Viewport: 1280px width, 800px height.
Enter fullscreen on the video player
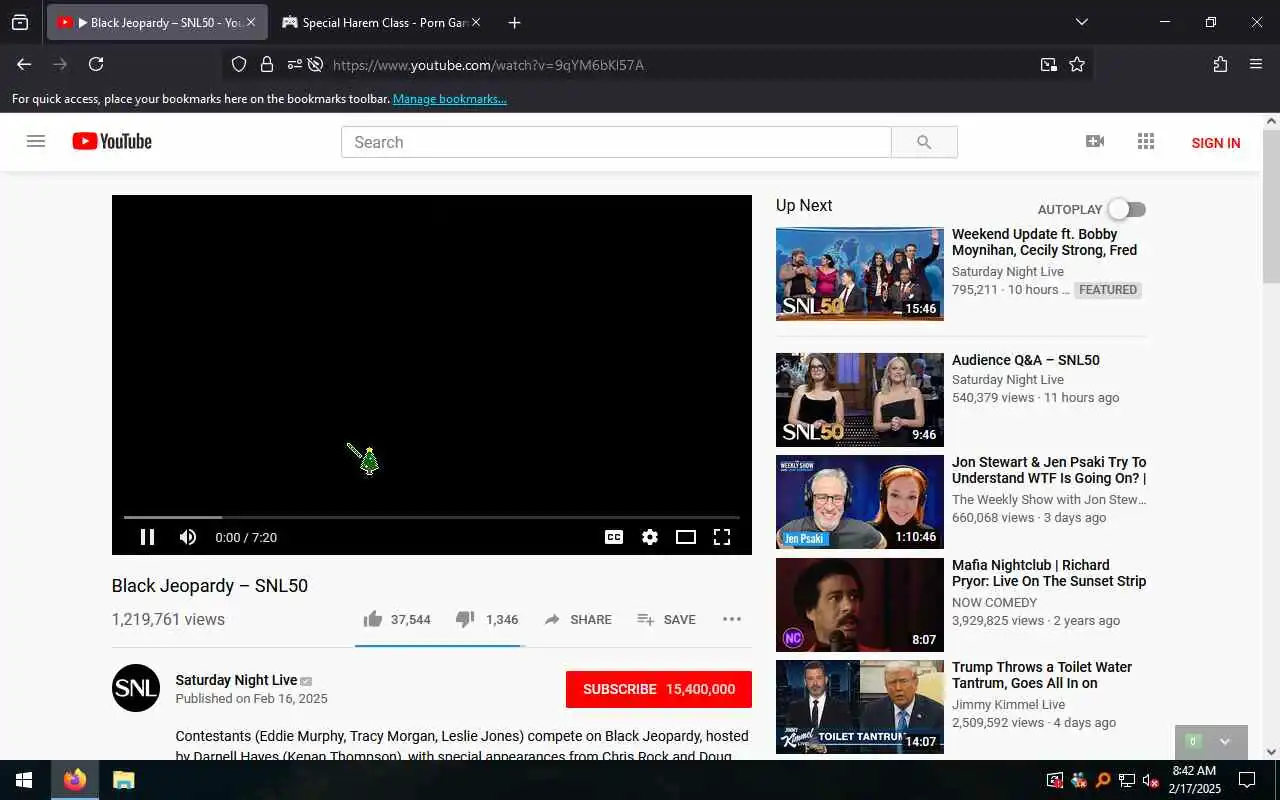722,537
